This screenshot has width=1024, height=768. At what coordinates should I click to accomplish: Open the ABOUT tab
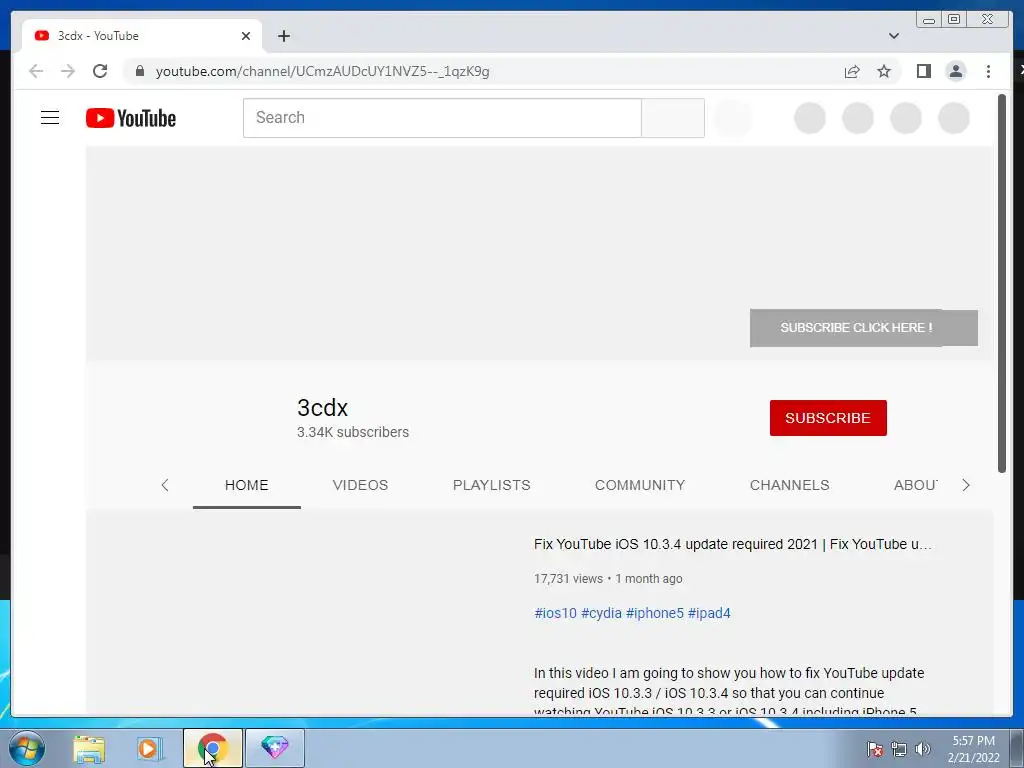click(916, 485)
